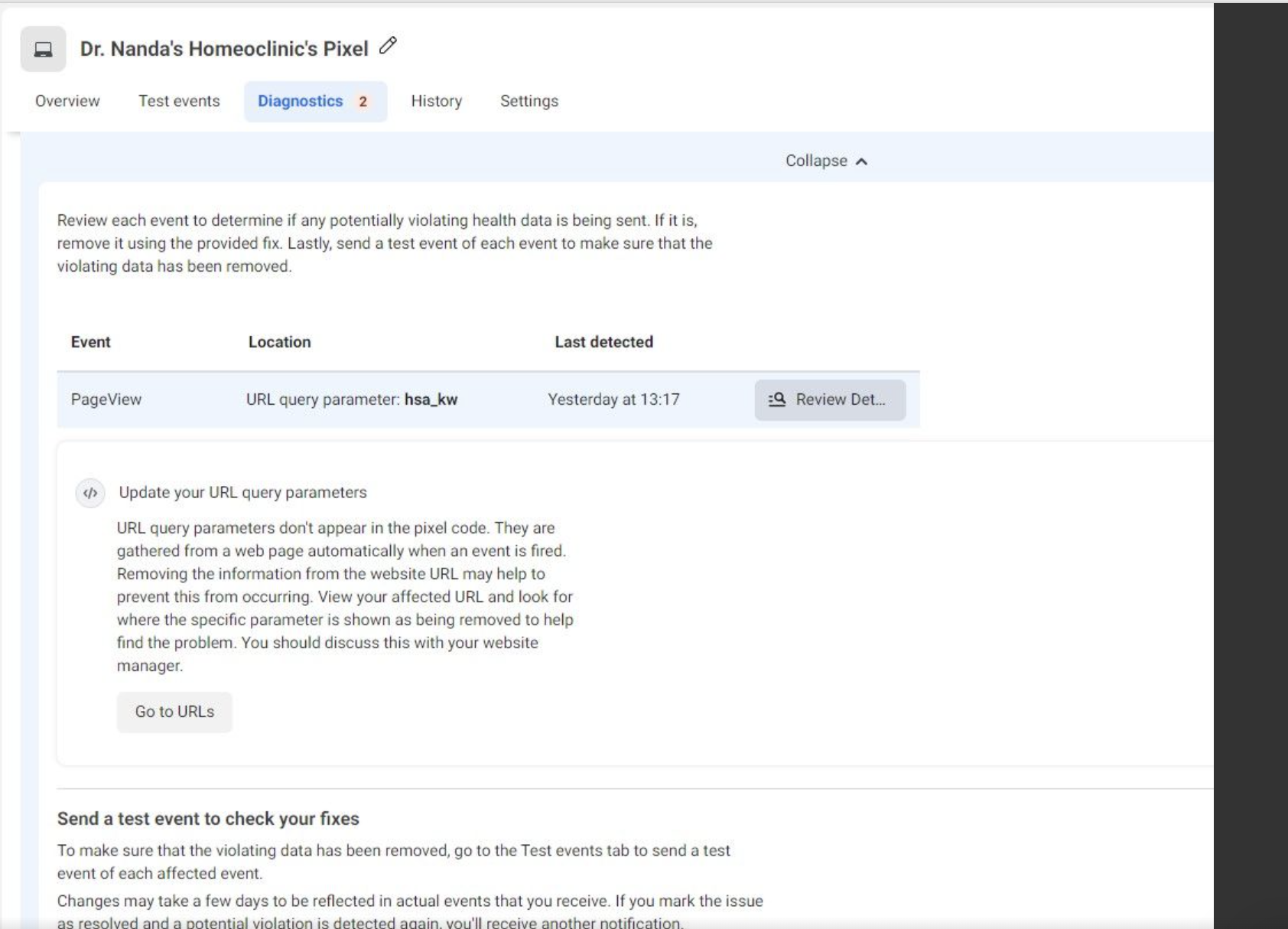Image resolution: width=1288 pixels, height=929 pixels.
Task: Select the Diagnostics tab
Action: (x=300, y=101)
